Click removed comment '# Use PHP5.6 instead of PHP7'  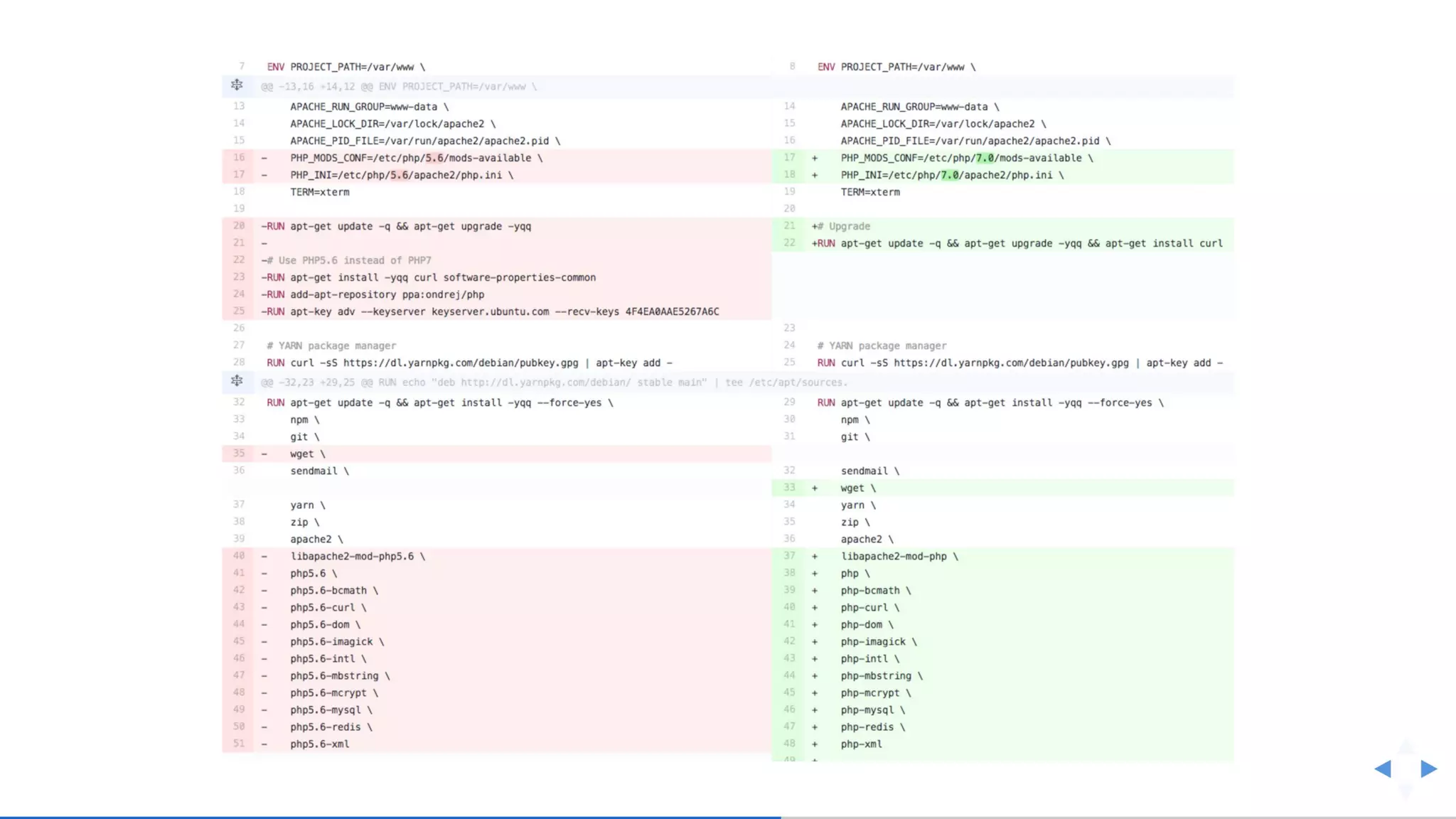497,260
